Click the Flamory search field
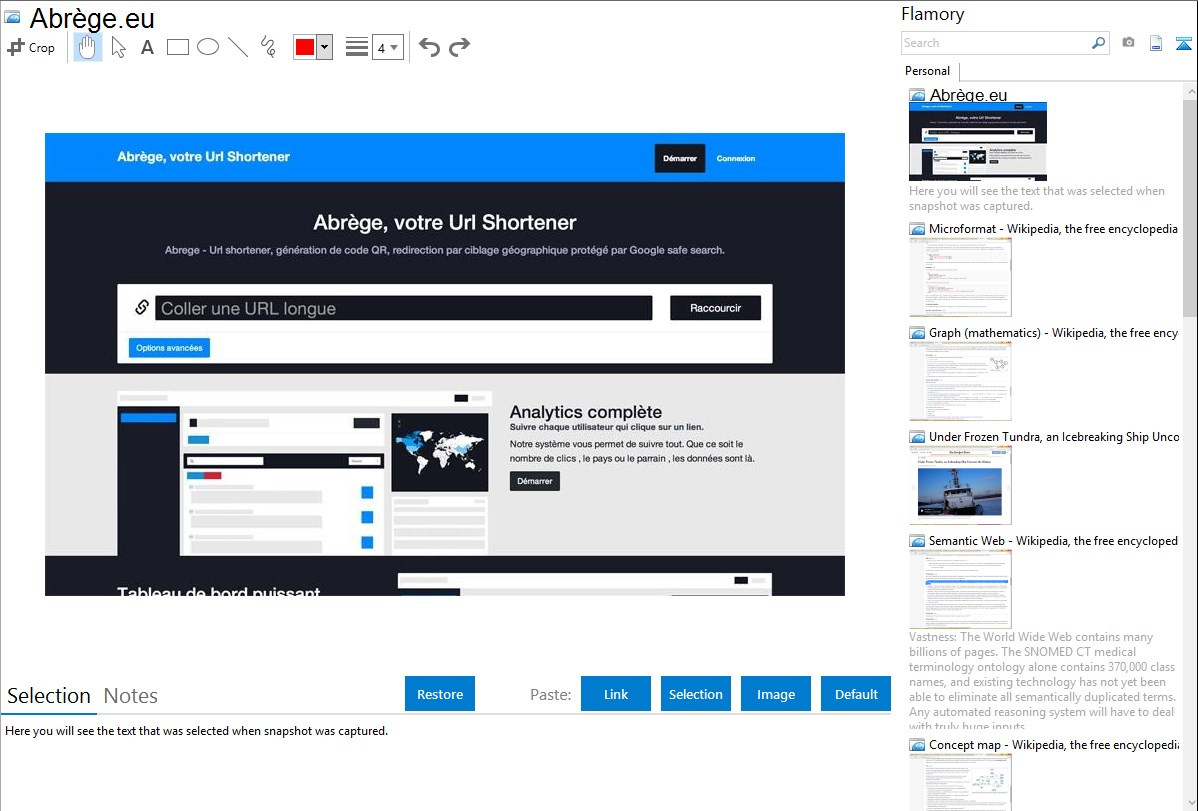 click(996, 43)
